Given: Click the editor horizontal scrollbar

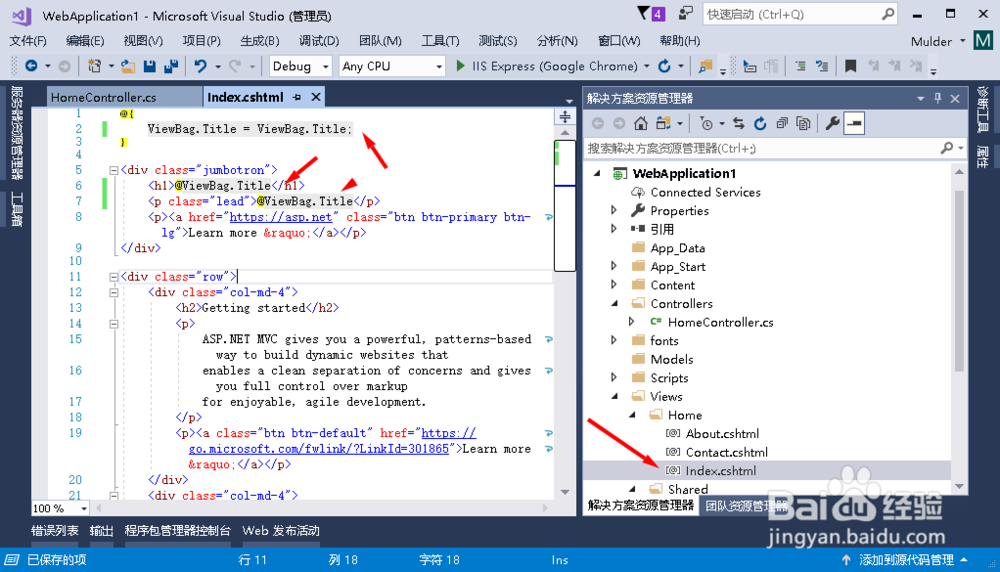Looking at the screenshot, I should [322, 508].
